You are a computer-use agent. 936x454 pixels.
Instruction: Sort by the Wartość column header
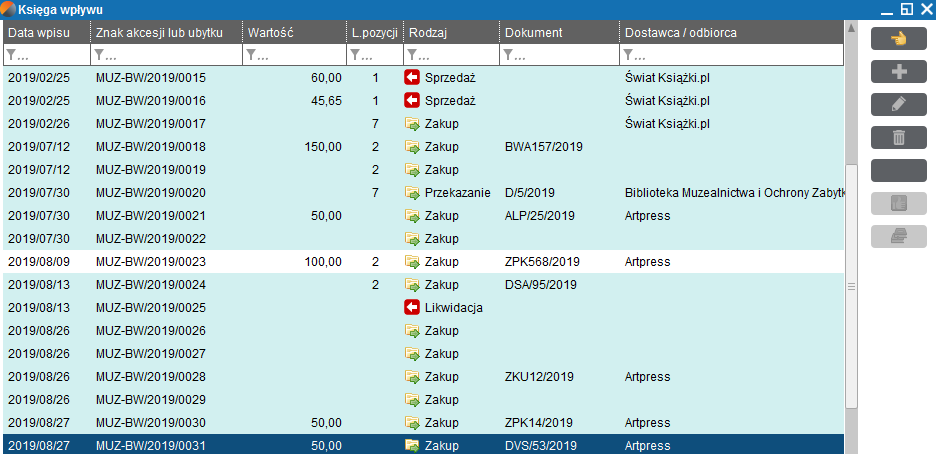[x=294, y=33]
